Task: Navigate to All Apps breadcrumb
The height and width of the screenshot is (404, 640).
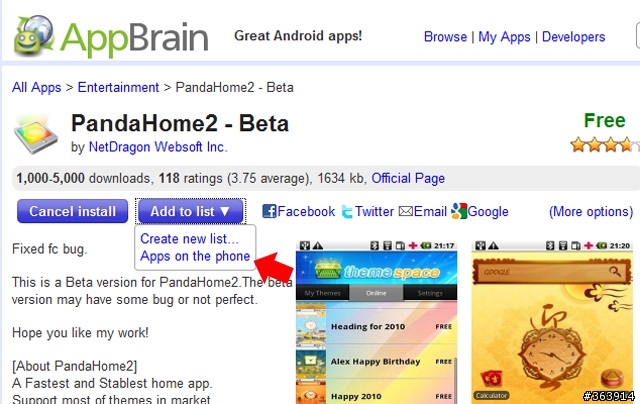Action: click(x=37, y=87)
